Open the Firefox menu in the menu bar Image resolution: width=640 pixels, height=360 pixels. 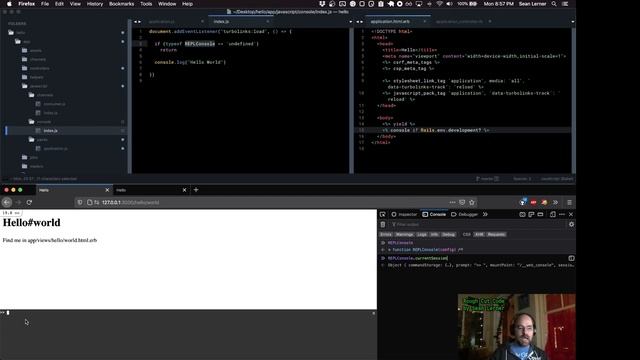(27, 4)
